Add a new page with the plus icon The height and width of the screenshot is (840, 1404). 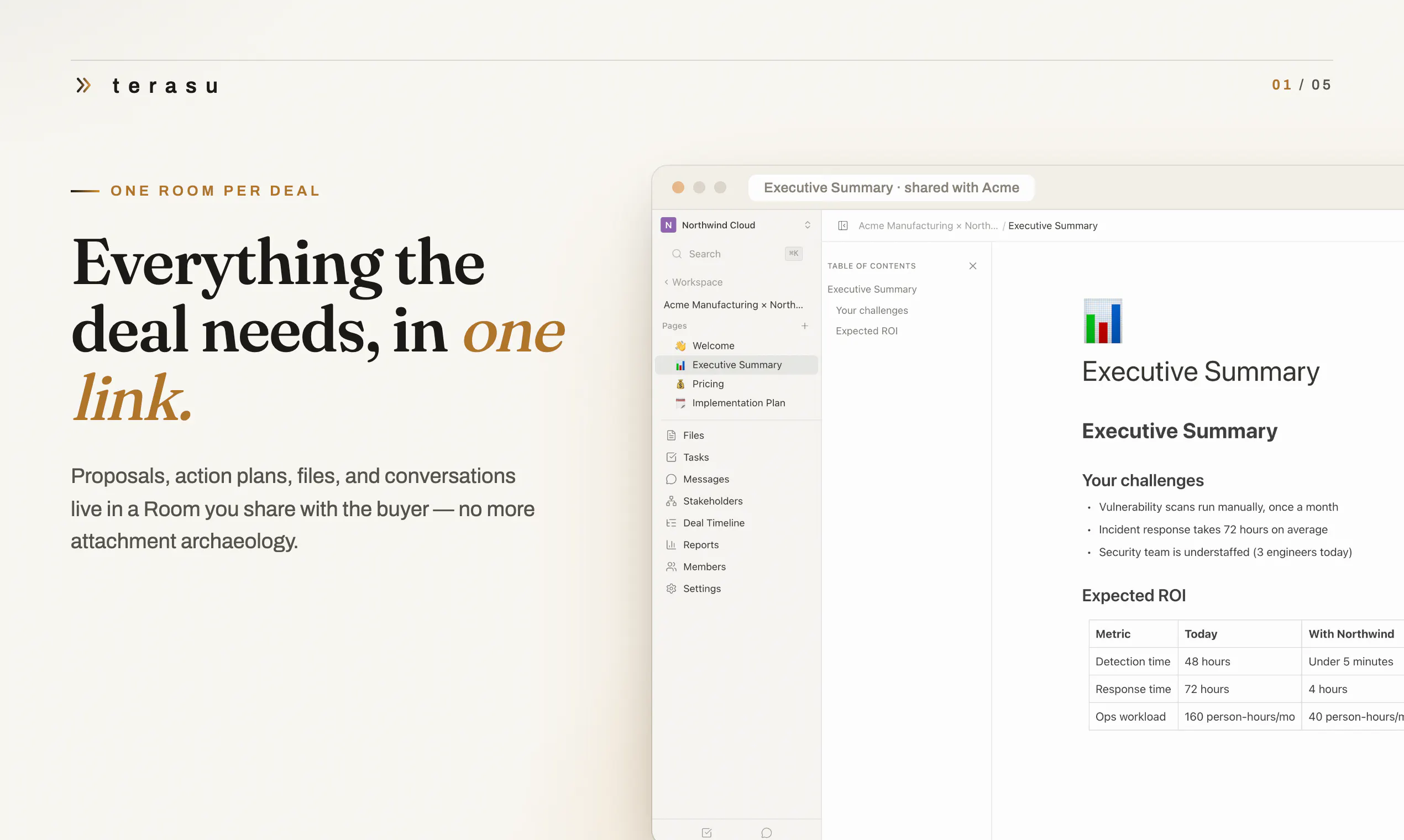pyautogui.click(x=804, y=326)
